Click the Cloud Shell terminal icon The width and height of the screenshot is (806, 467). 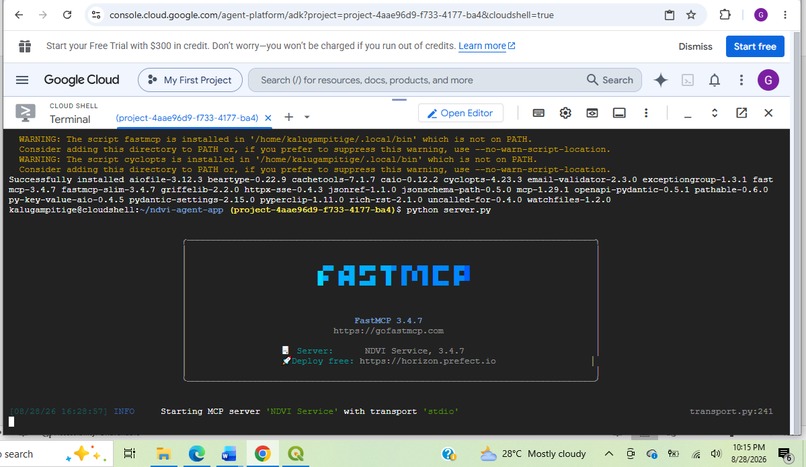[x=25, y=113]
